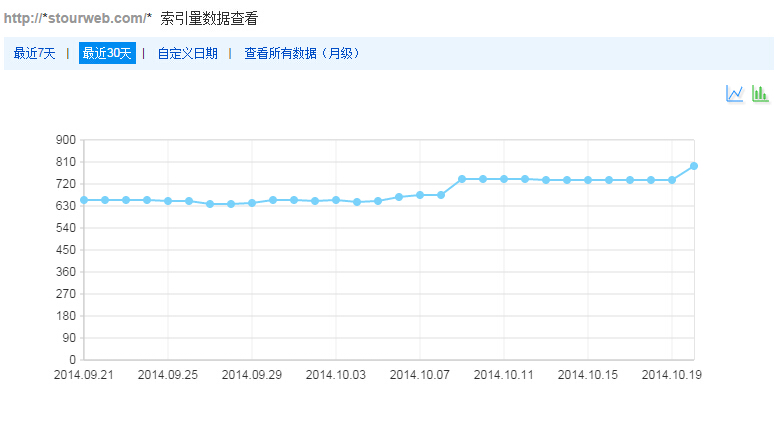Click the 2014.09.21 x-axis date label
777x423 pixels.
[x=84, y=375]
